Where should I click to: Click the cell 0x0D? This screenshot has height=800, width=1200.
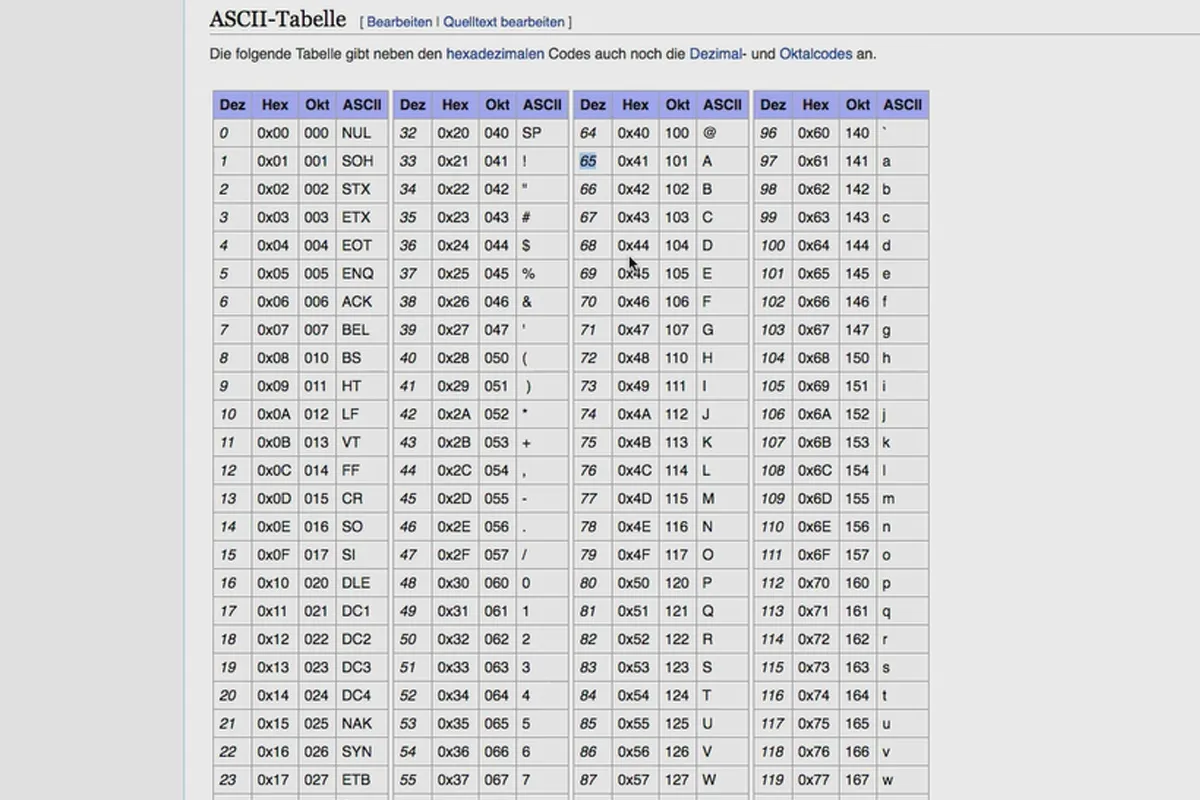coord(274,498)
